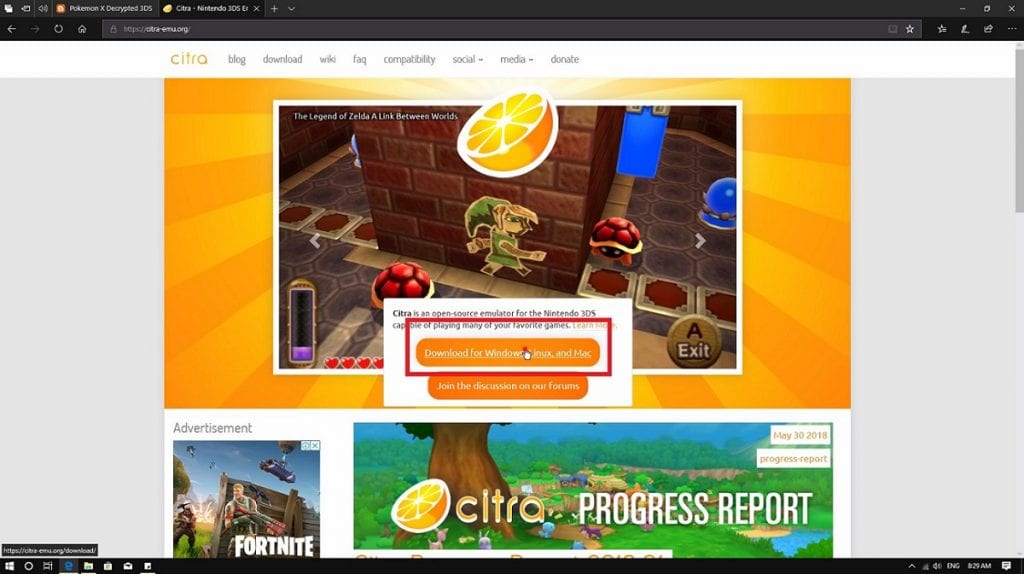Open the browser home page
The image size is (1024, 574).
click(82, 29)
